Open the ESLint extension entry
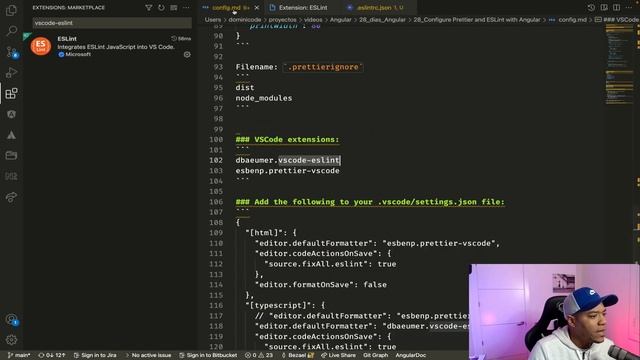This screenshot has height=360, width=640. [x=110, y=46]
